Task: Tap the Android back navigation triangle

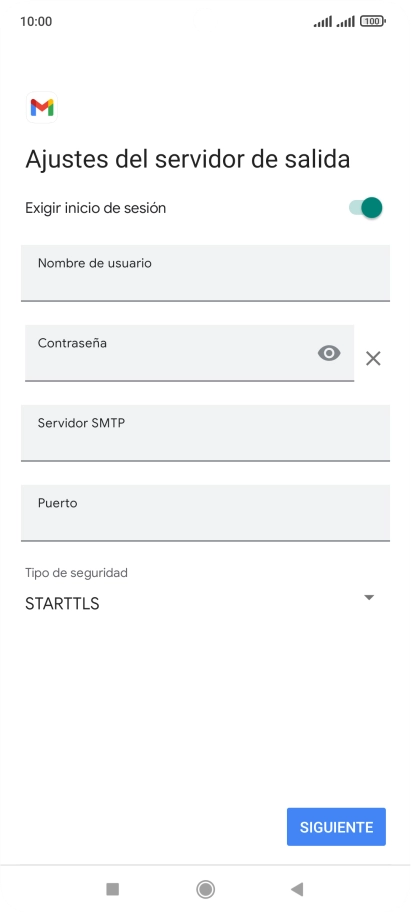Action: [297, 889]
